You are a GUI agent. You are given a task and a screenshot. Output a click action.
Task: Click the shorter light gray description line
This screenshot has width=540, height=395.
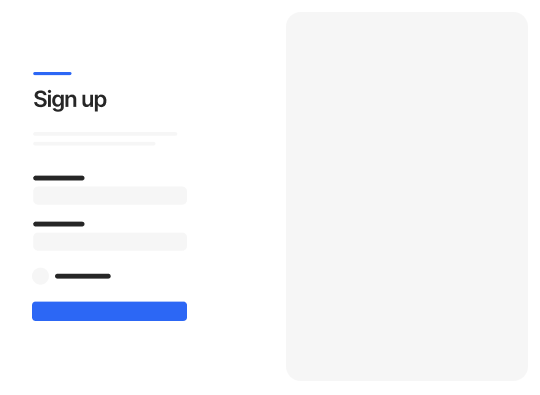click(x=94, y=144)
